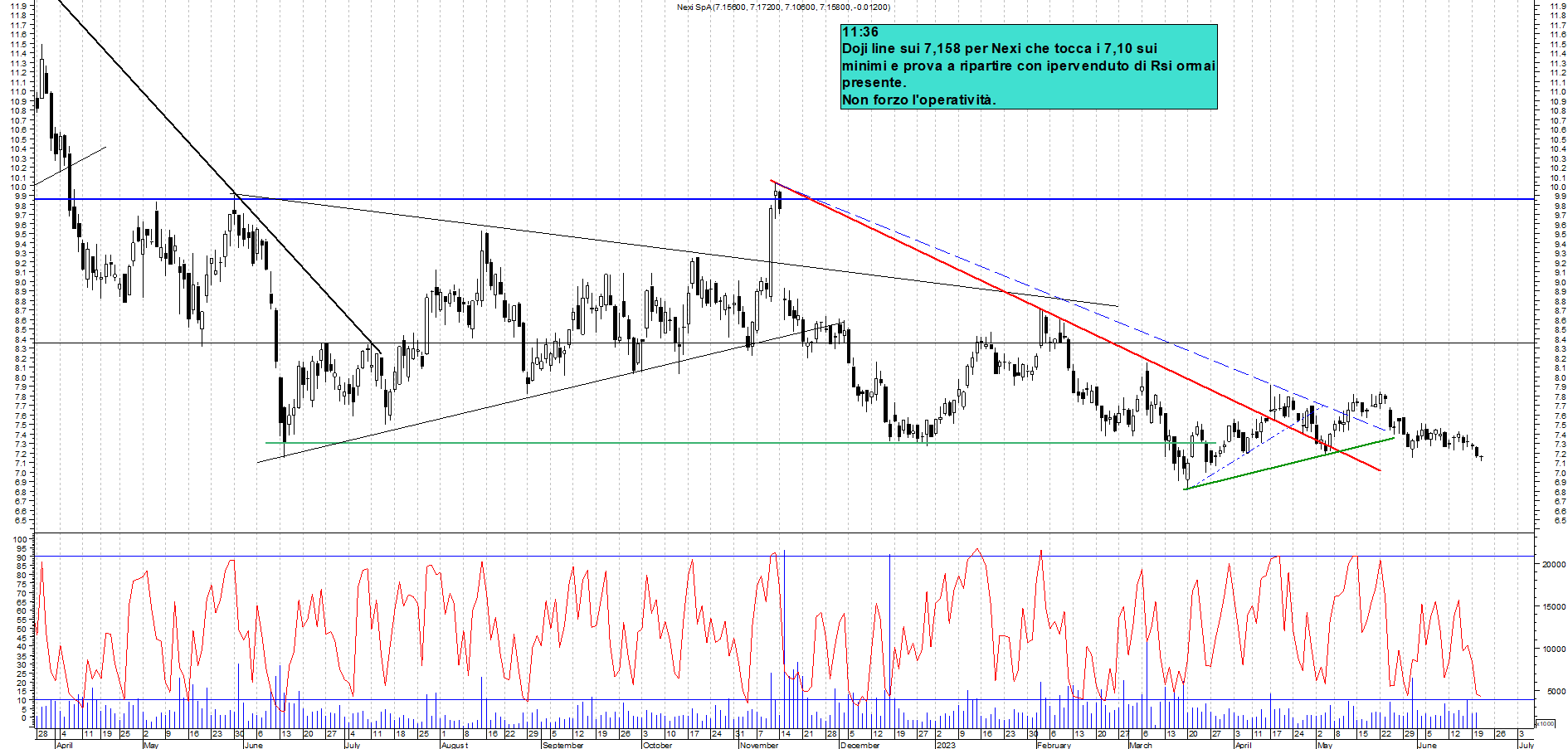The image size is (1568, 749).
Task: Click the 'October' label on the time axis
Action: click(x=657, y=745)
